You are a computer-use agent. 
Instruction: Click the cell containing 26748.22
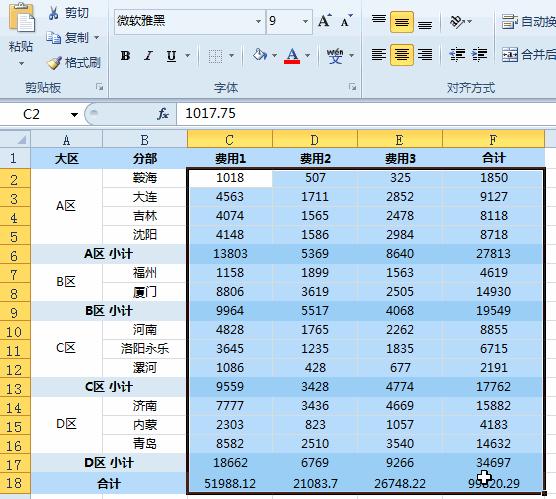click(400, 483)
